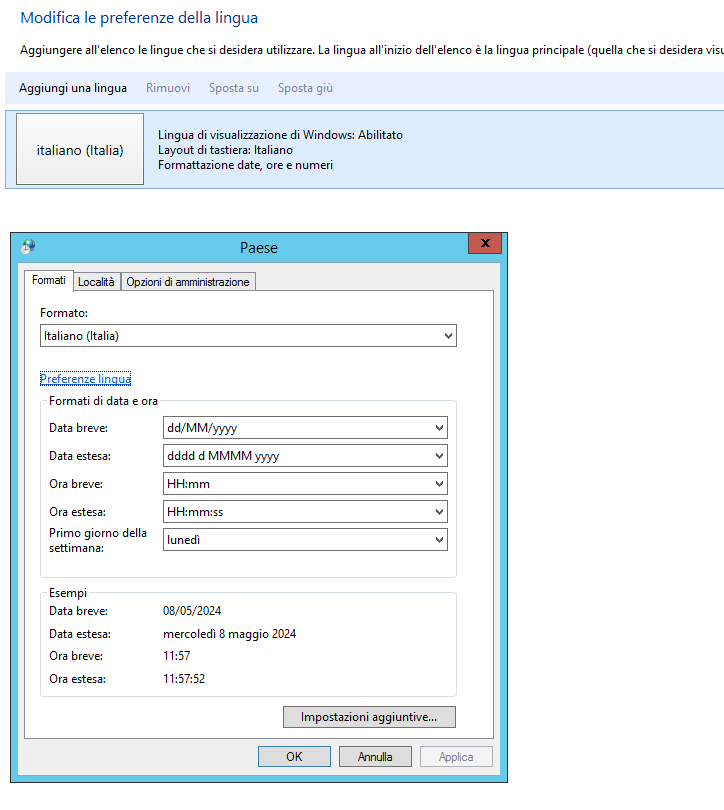Click the Modifica le preferenze della lingua heading
Screen dimensions: 724x810
pyautogui.click(x=139, y=18)
